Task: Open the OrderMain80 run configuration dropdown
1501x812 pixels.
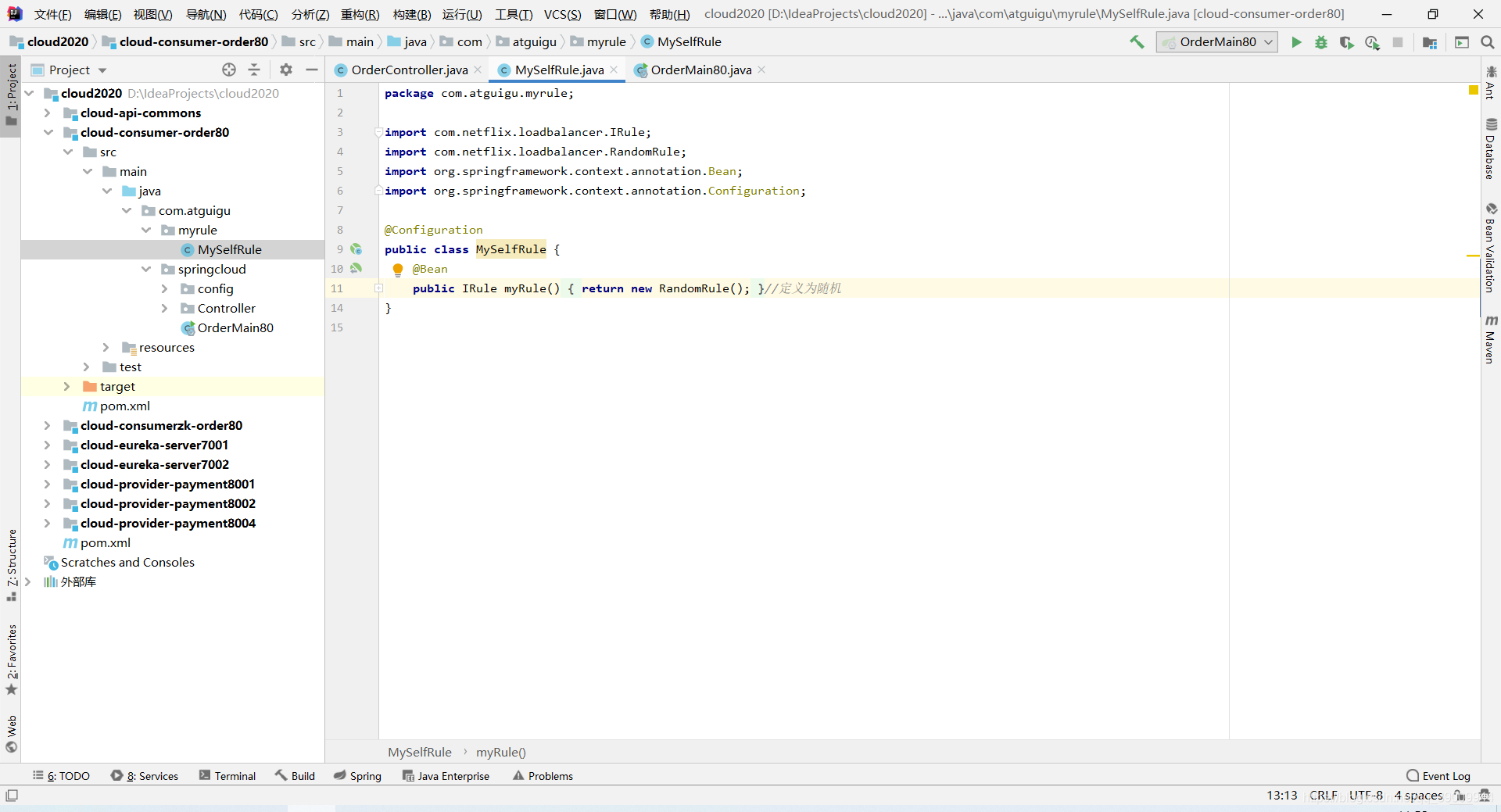Action: coord(1217,42)
